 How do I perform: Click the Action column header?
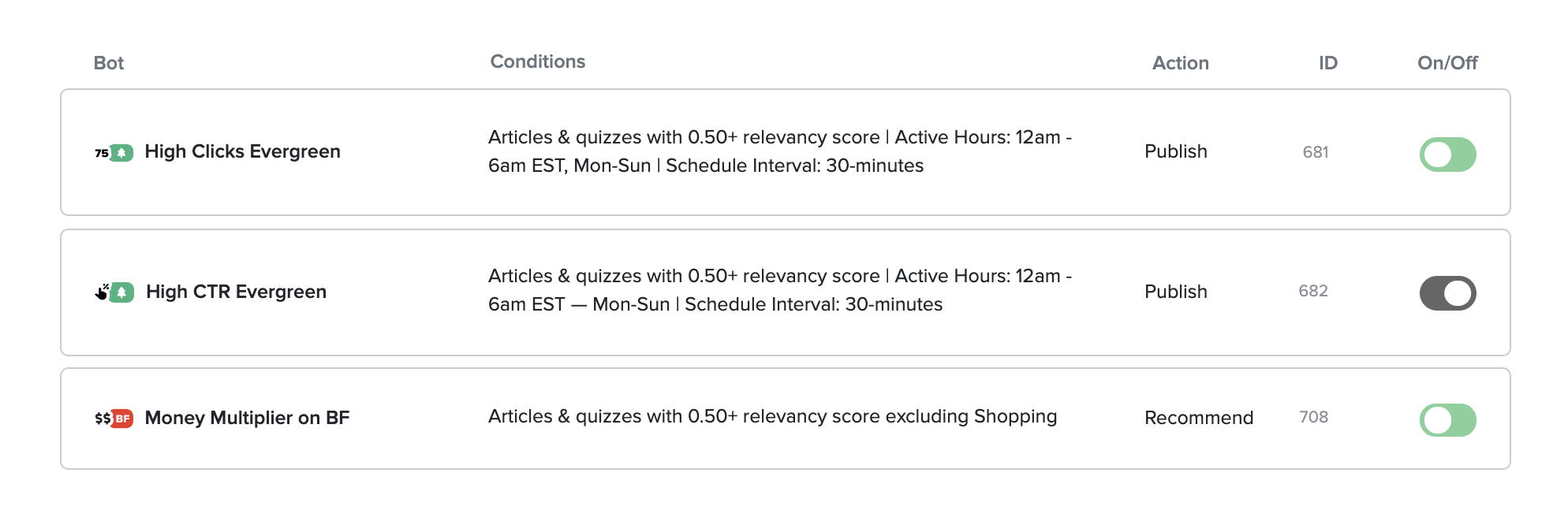(x=1180, y=63)
